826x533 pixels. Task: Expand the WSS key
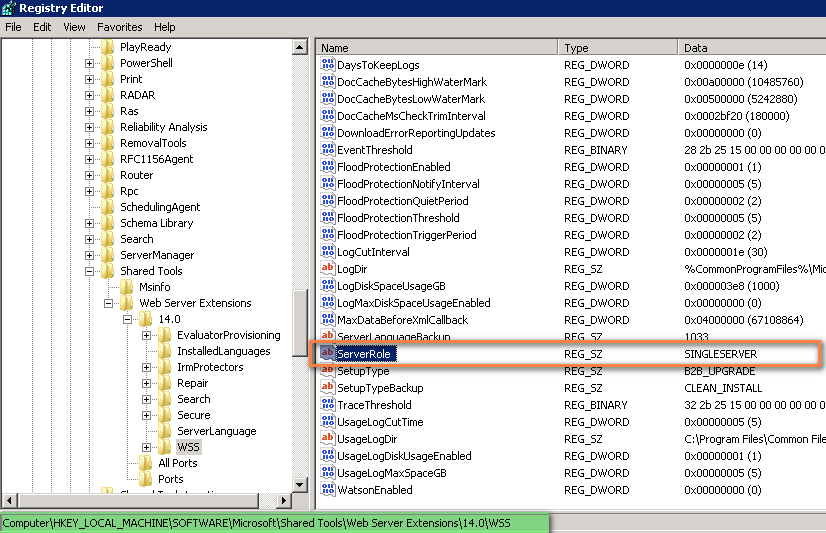[x=146, y=447]
